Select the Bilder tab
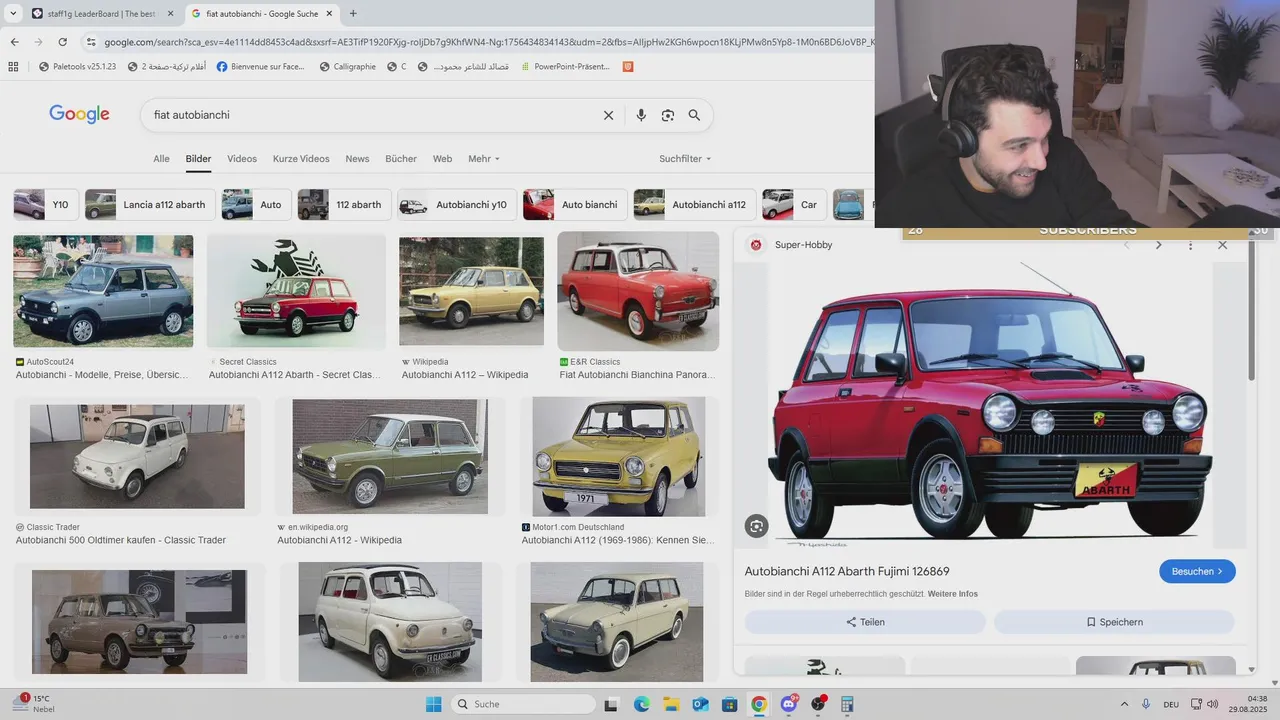The image size is (1280, 720). 198,159
